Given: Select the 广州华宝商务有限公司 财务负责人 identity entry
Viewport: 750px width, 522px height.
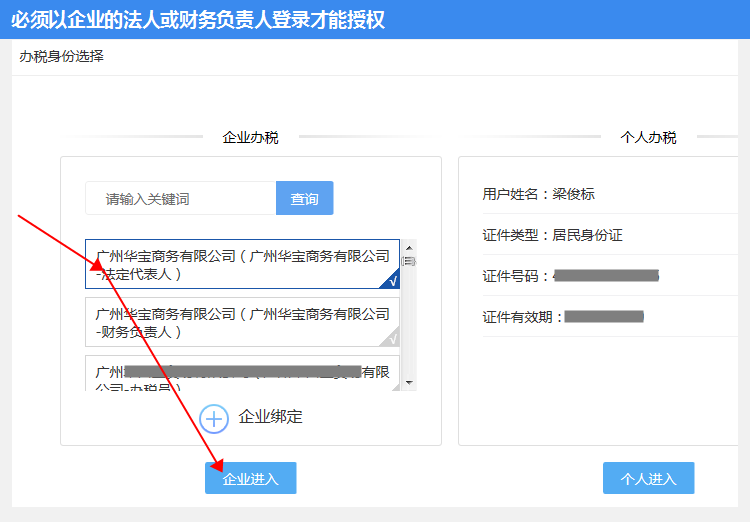Looking at the screenshot, I should (x=242, y=322).
